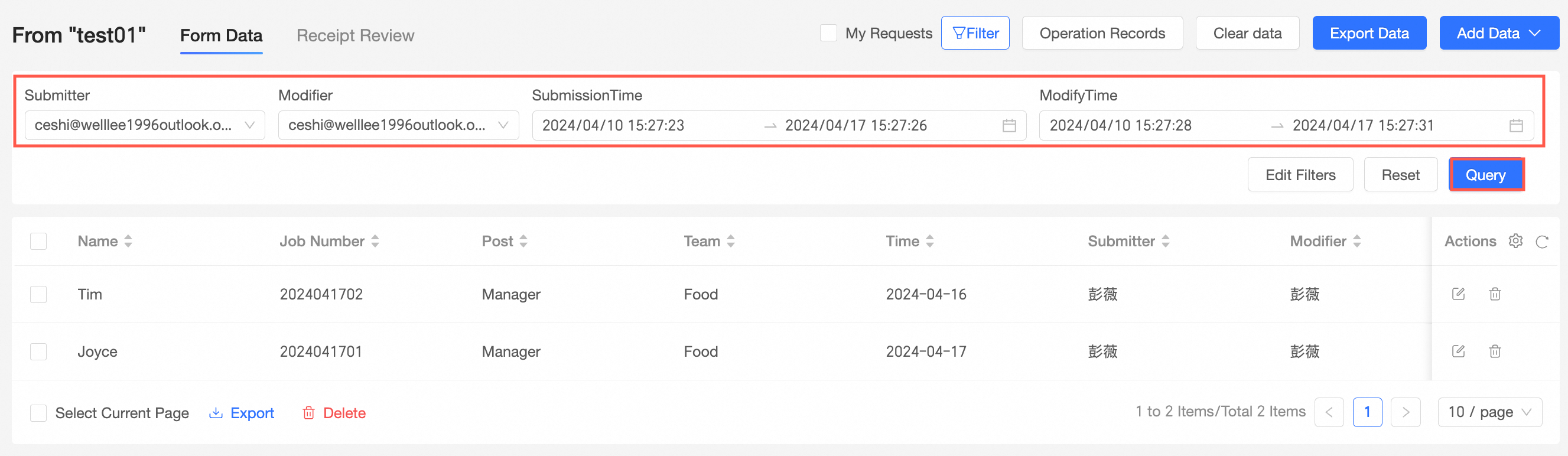
Task: Click the name Joyce cell
Action: tap(97, 351)
